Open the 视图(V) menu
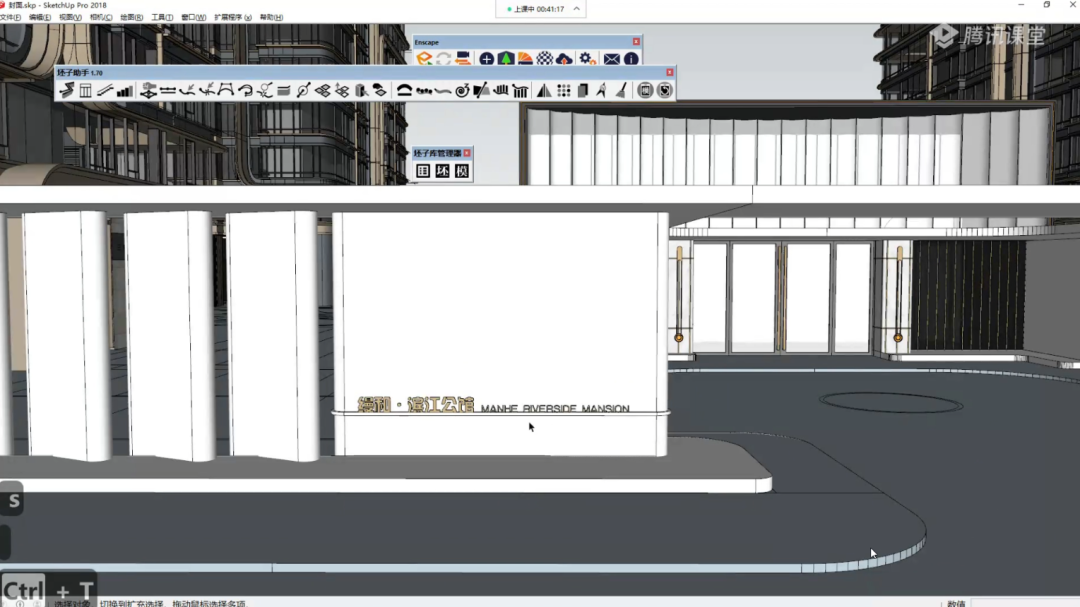1080x607 pixels. click(70, 17)
